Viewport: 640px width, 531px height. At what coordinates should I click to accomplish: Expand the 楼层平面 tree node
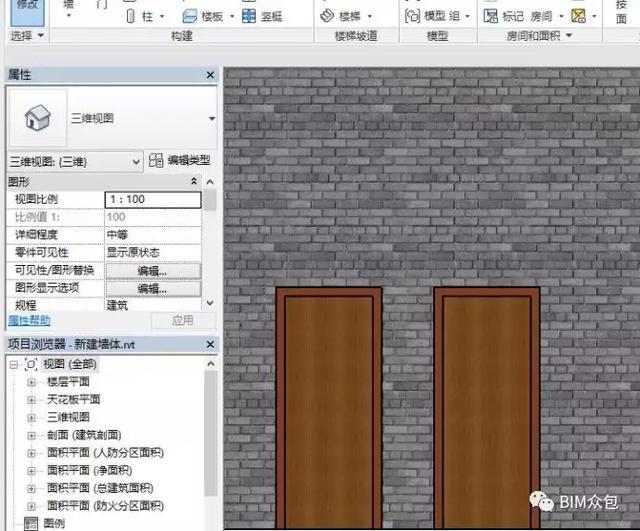tap(31, 382)
